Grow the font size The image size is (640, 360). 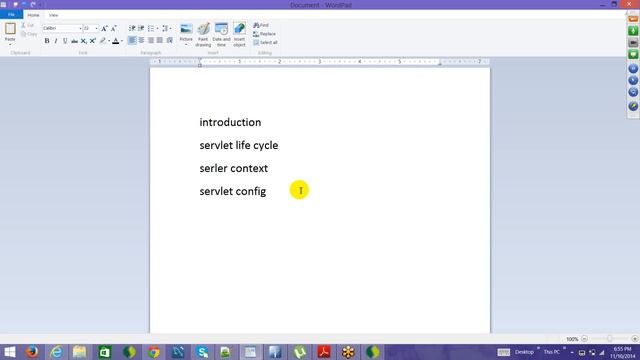(x=104, y=28)
